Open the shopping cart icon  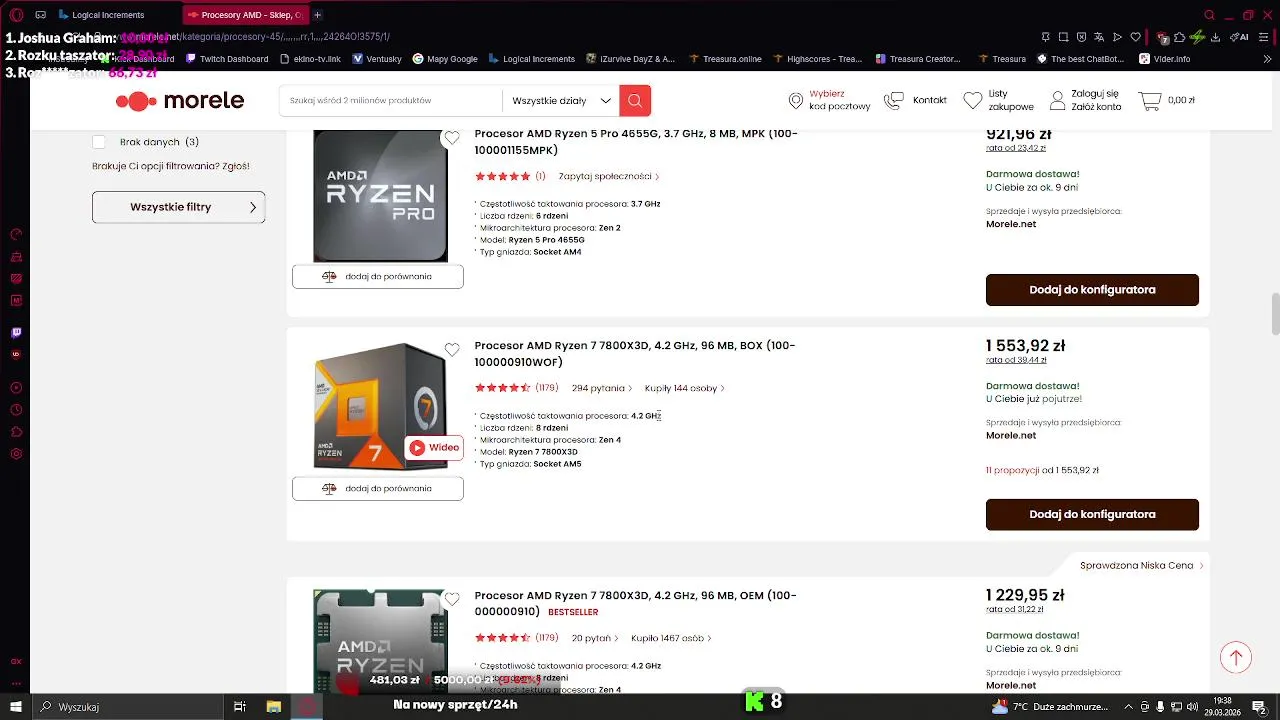(1150, 100)
